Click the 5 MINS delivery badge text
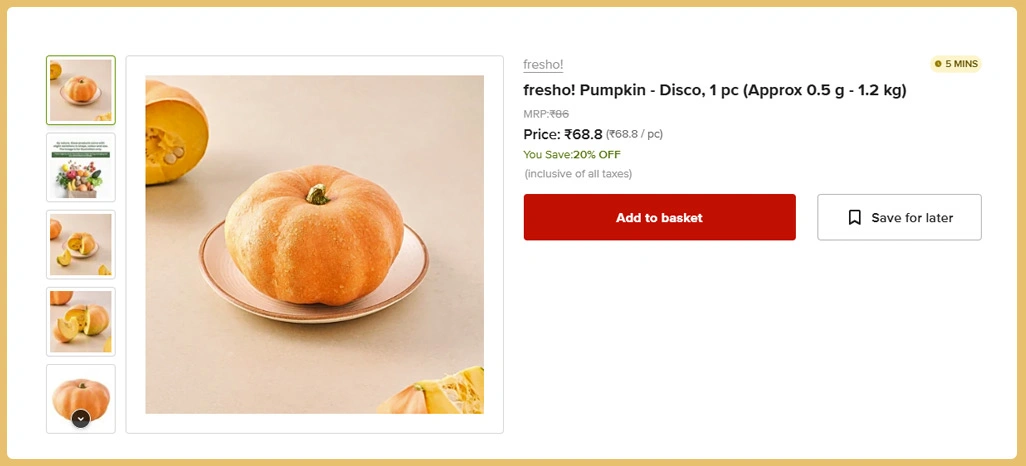The height and width of the screenshot is (466, 1026). (x=961, y=64)
